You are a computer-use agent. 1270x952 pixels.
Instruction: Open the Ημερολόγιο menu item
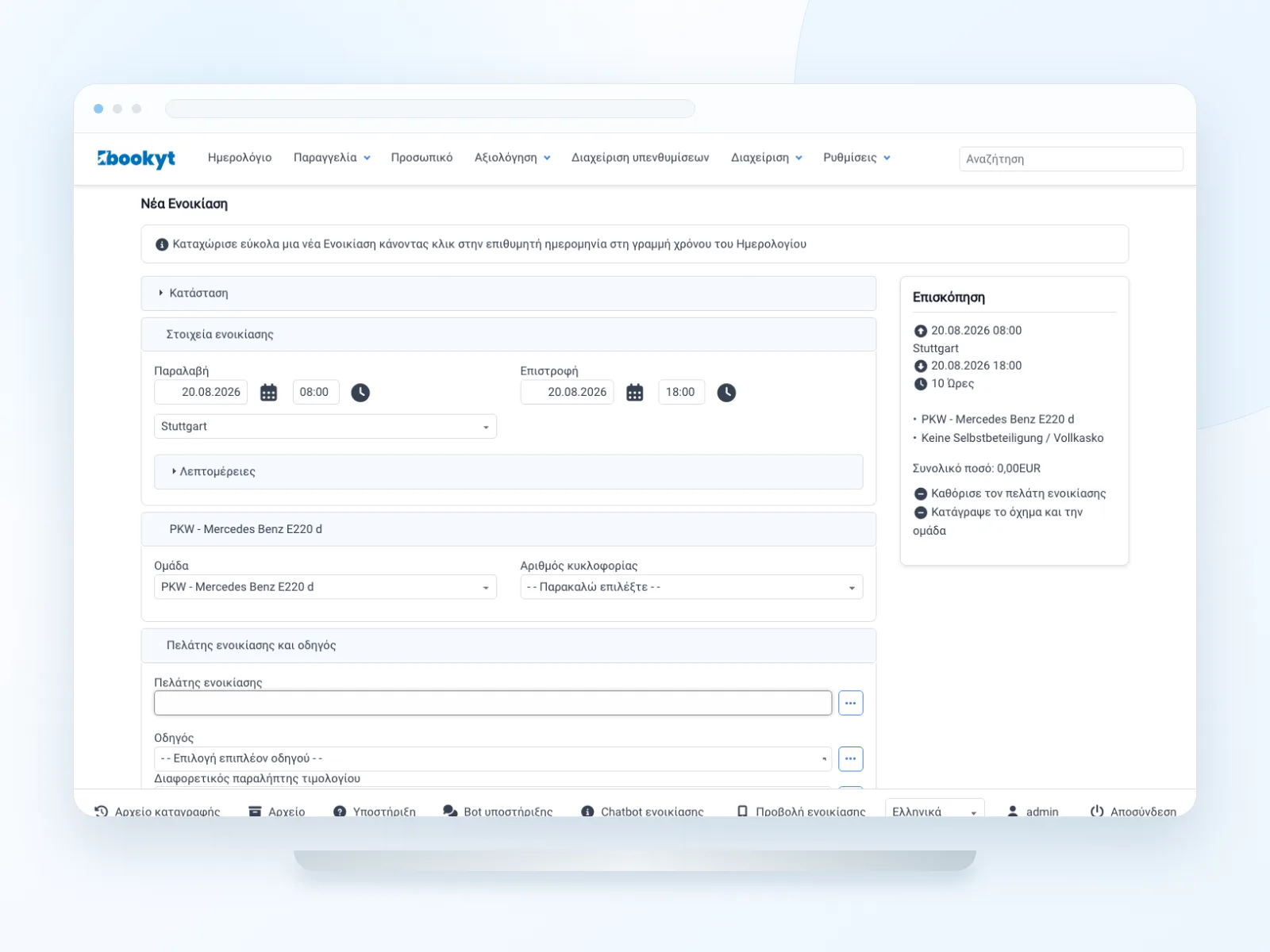click(x=240, y=158)
